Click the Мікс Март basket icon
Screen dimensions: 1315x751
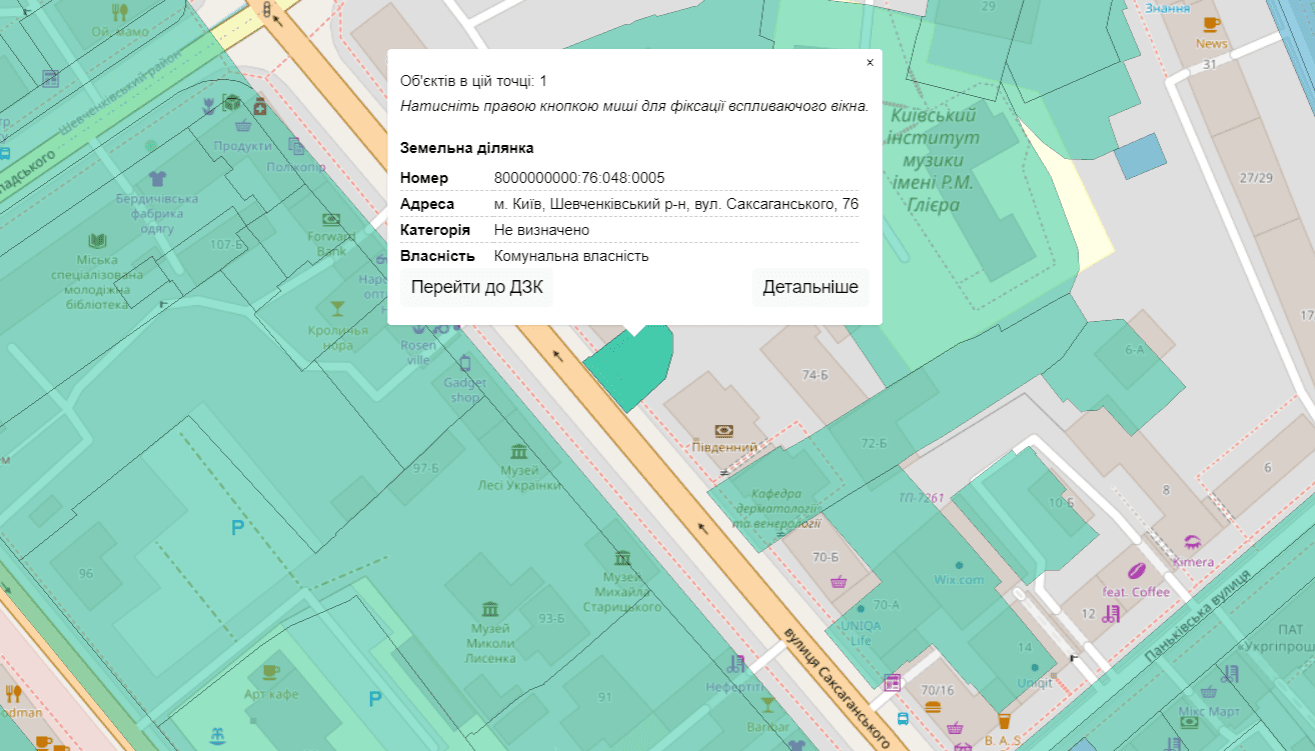(1209, 693)
